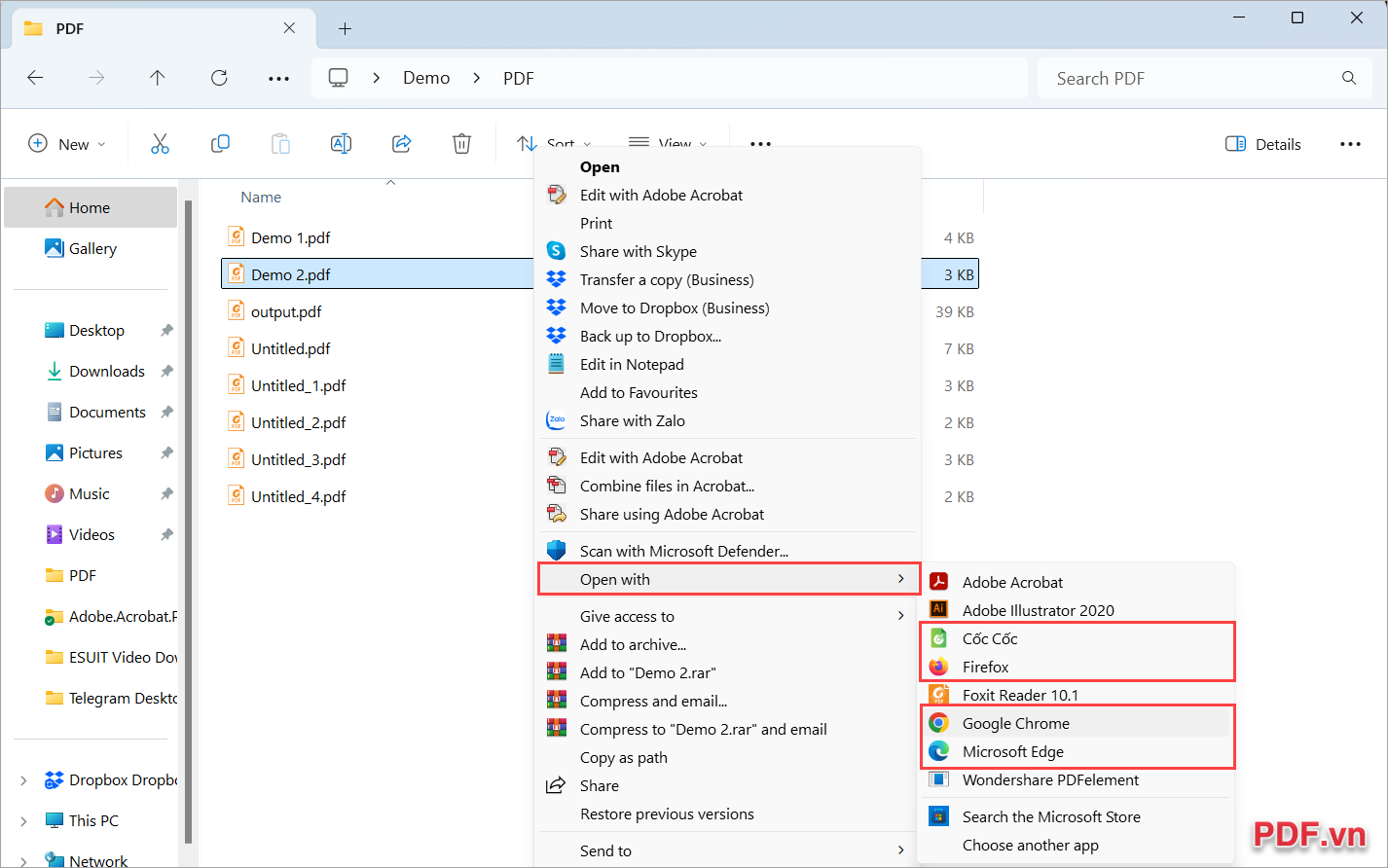The image size is (1388, 868).
Task: Open file with Cốc Cốc browser
Action: 1078,638
